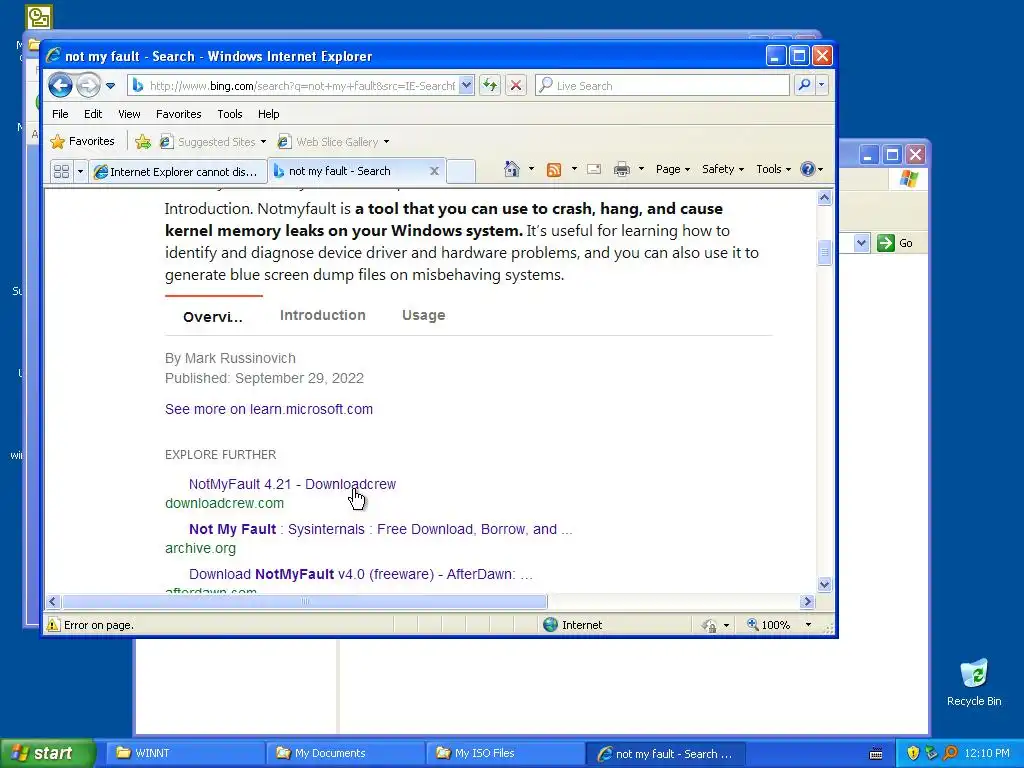Select the Usage tab

pos(424,315)
